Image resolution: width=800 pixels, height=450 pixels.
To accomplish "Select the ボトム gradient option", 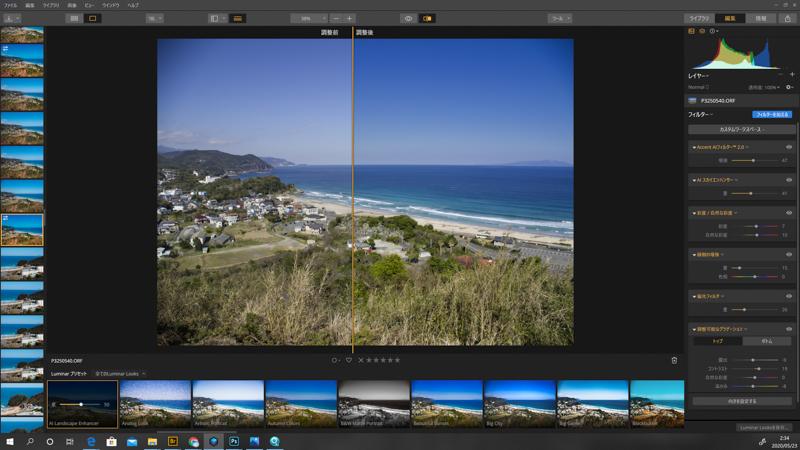I will pyautogui.click(x=766, y=341).
